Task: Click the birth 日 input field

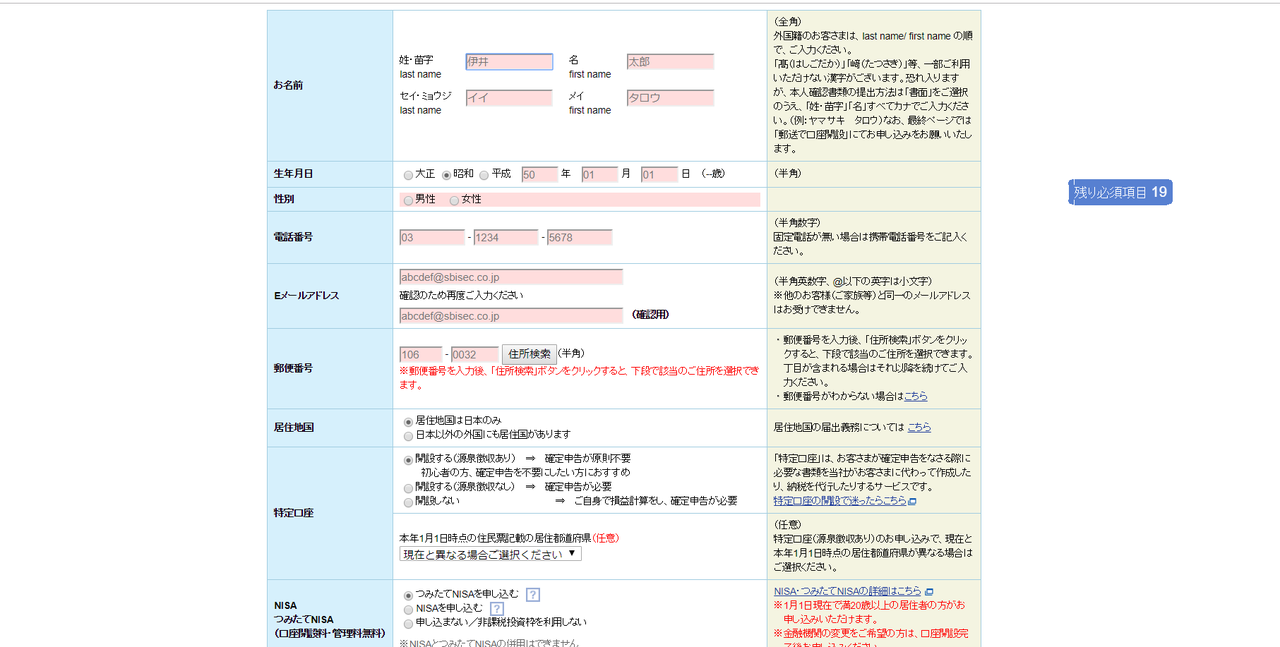Action: (660, 174)
